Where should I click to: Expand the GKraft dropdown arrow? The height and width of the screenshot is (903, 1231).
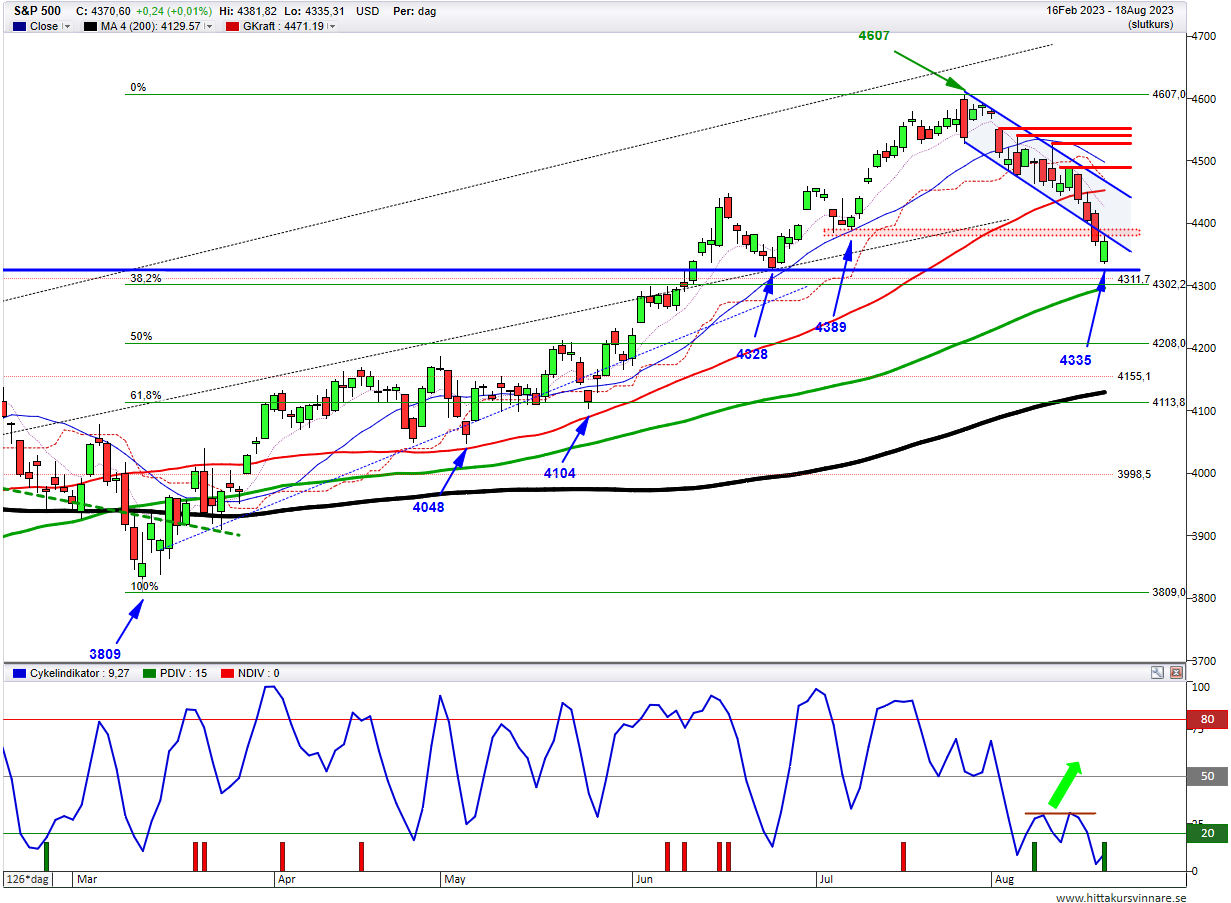click(332, 27)
